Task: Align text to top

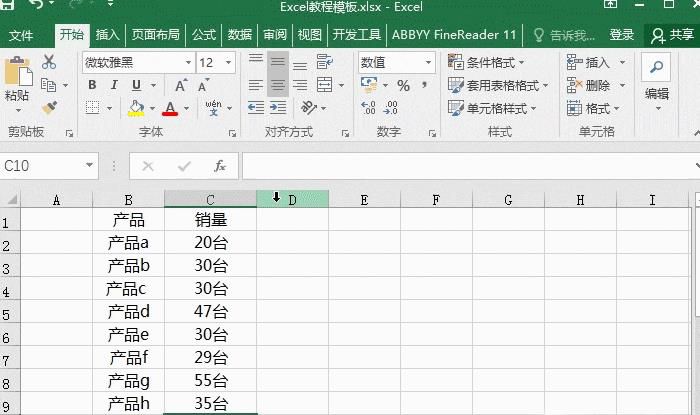Action: (x=256, y=59)
